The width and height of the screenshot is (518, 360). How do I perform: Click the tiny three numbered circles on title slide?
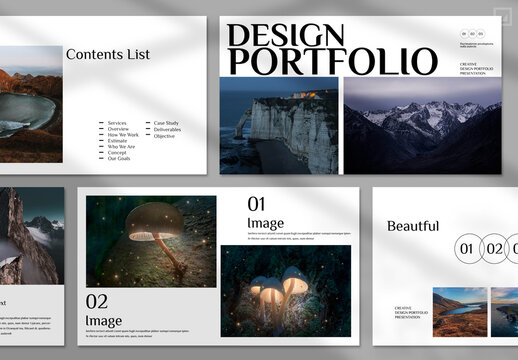pos(472,34)
